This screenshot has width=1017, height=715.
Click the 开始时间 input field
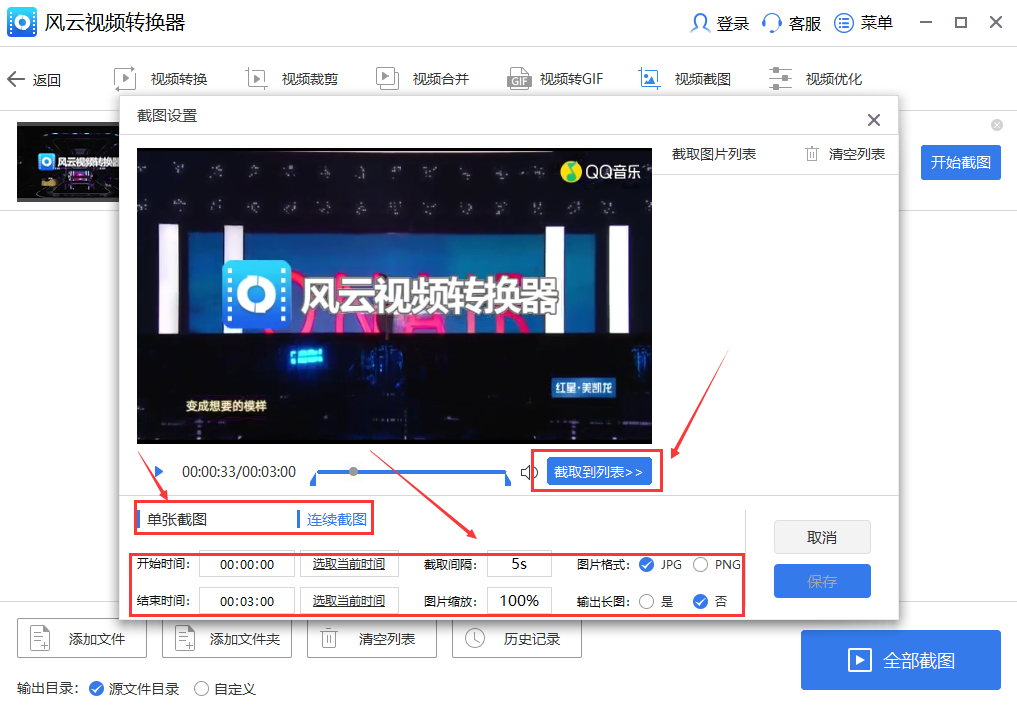[x=246, y=564]
